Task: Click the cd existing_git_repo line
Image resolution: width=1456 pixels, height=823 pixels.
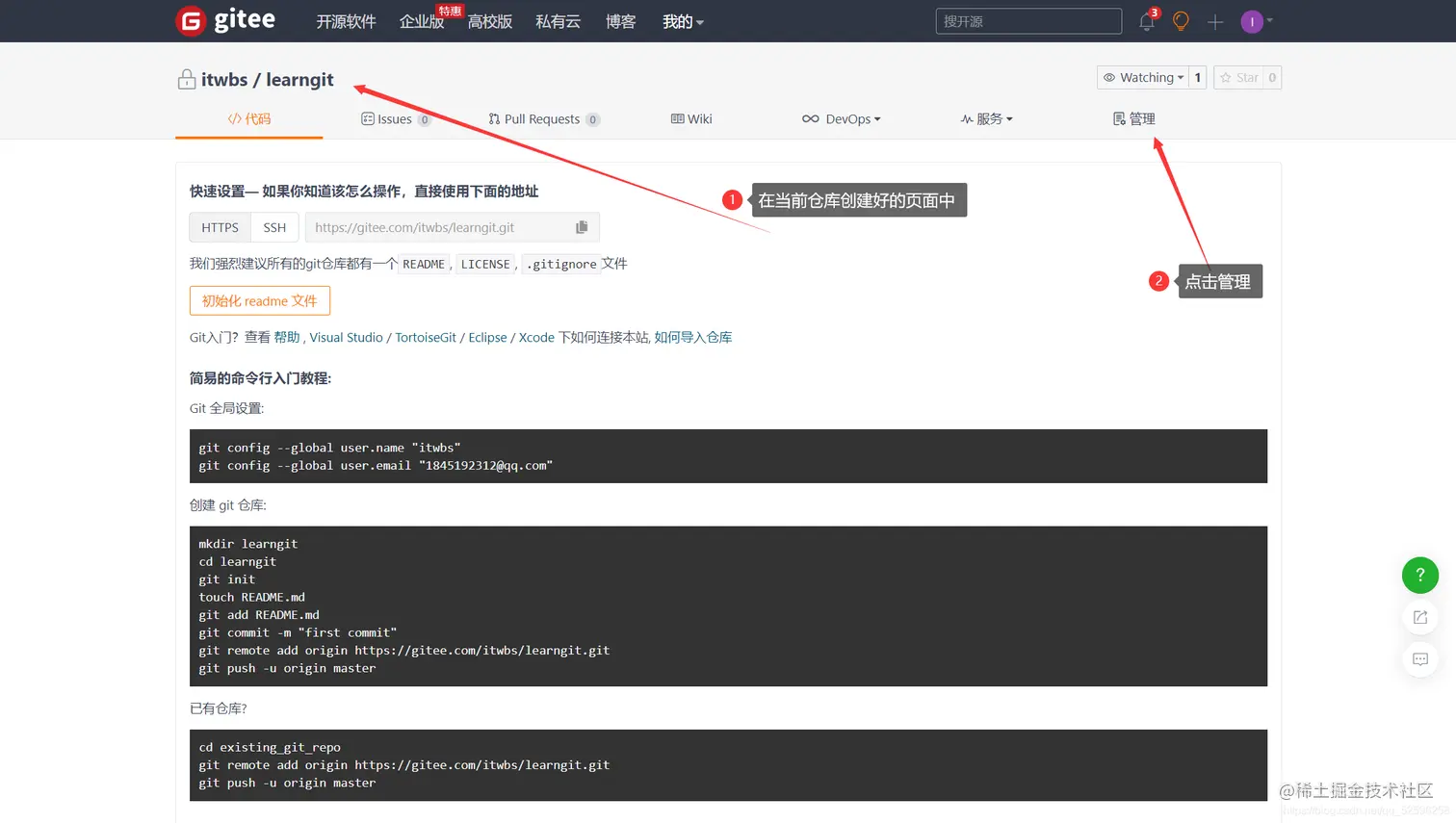Action: [270, 747]
